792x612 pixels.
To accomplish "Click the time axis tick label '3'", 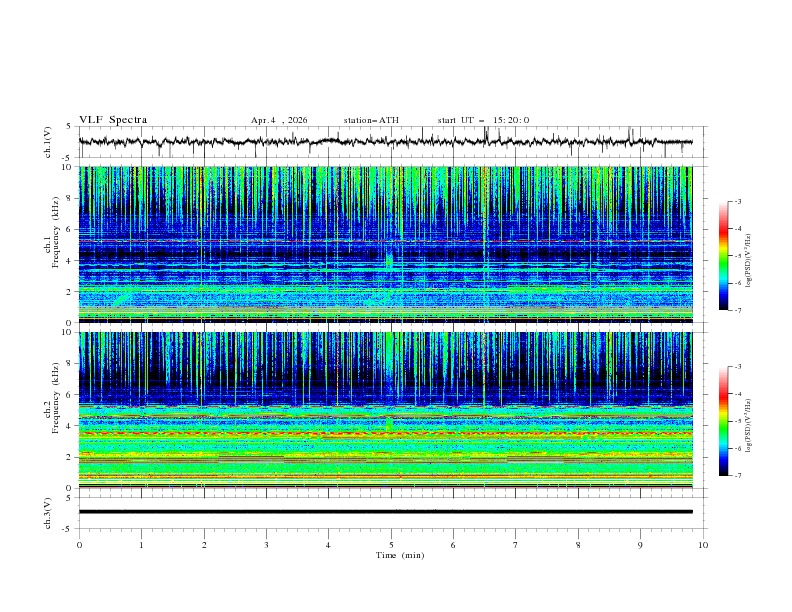I will tap(266, 545).
